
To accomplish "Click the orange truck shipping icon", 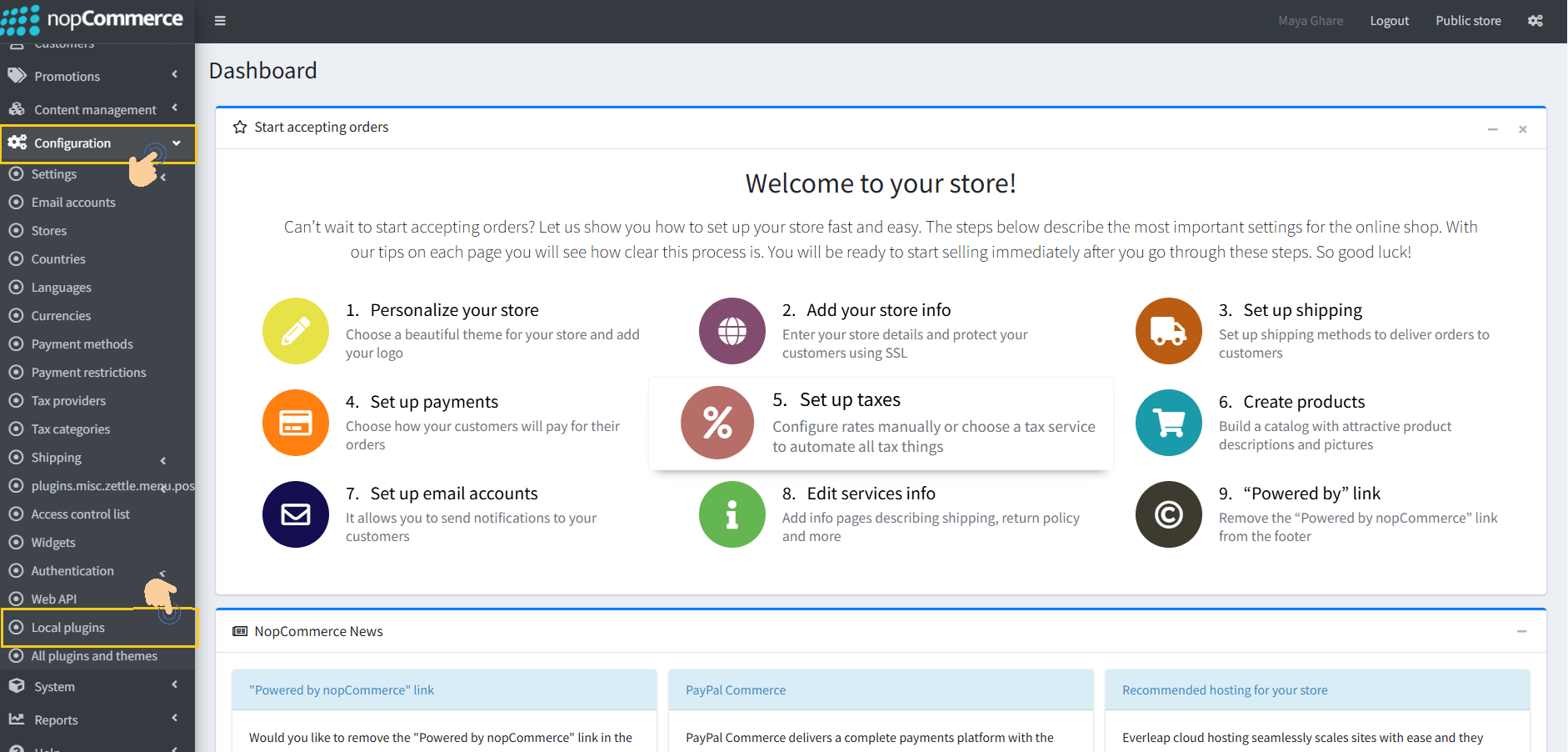I will tap(1168, 331).
